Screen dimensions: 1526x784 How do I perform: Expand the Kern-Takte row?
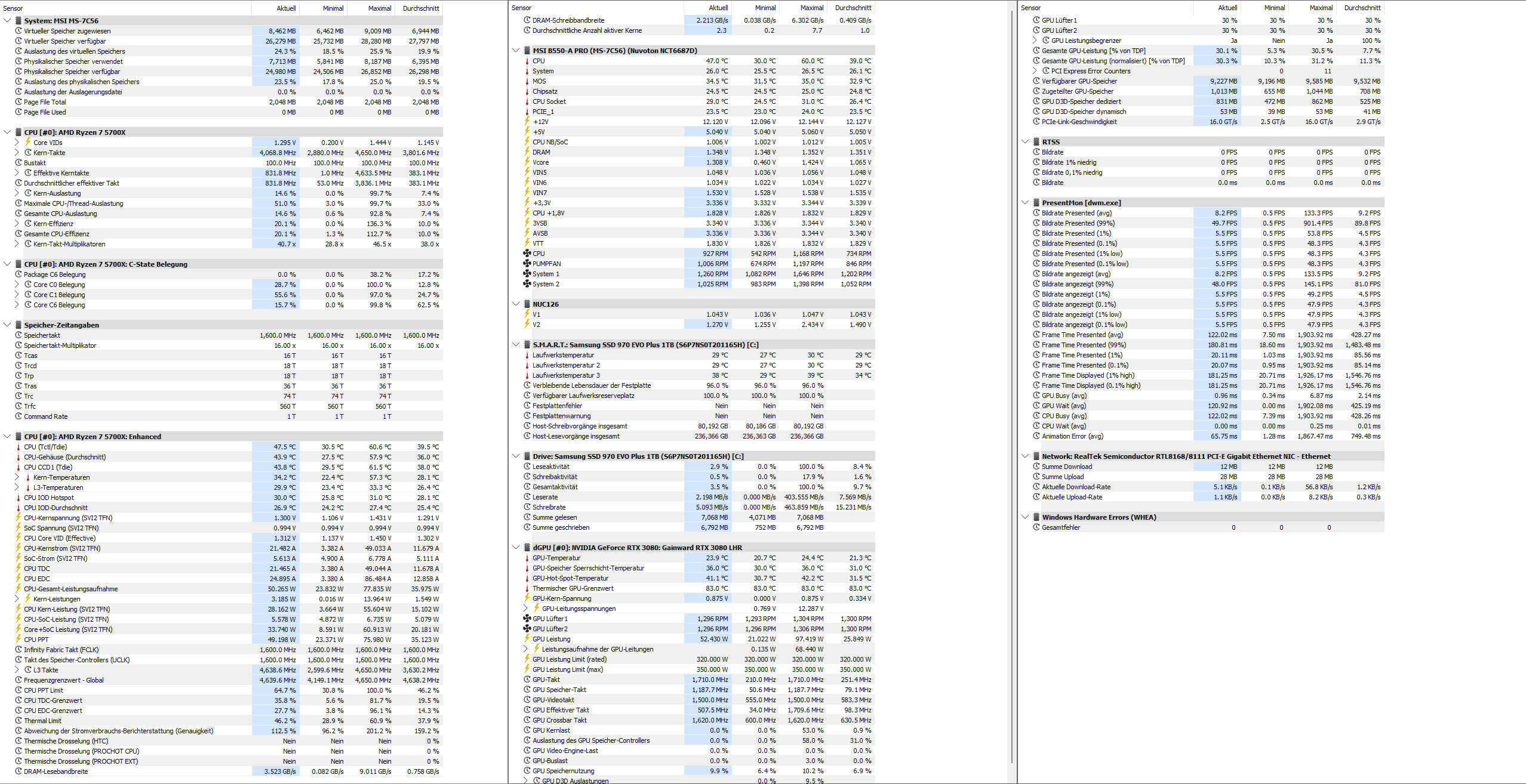(x=17, y=153)
